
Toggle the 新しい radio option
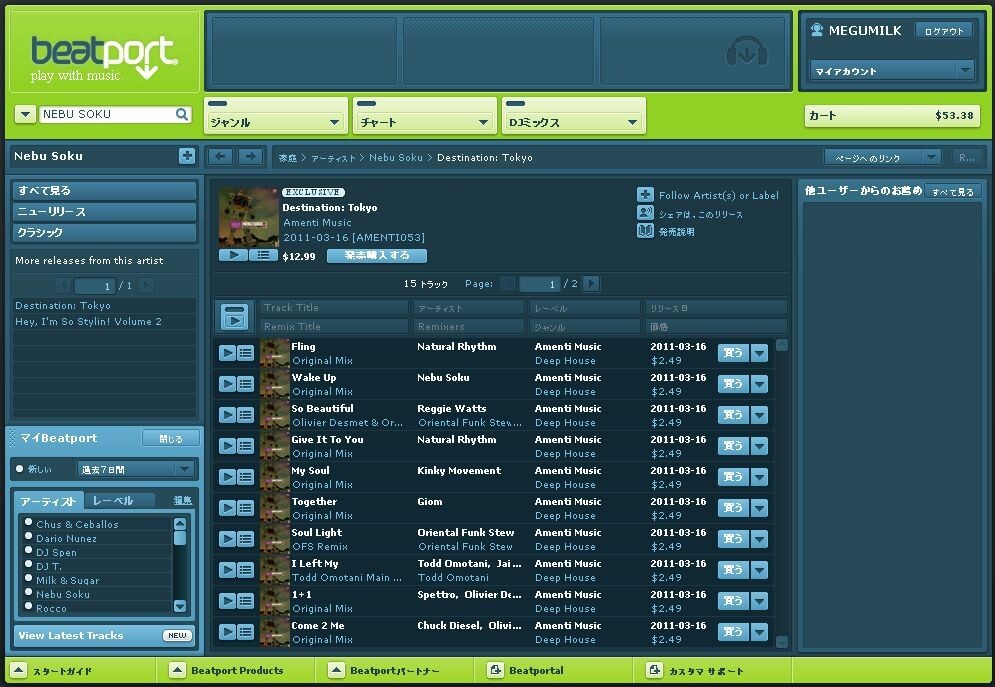tap(20, 469)
